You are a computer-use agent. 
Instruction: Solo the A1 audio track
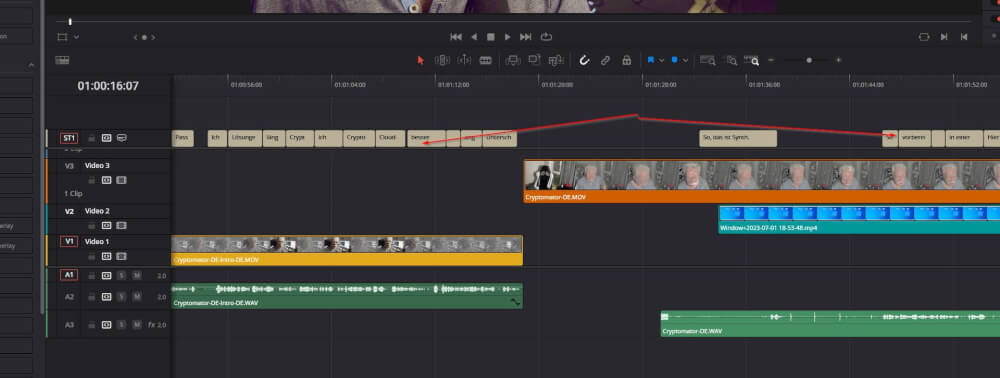coord(121,275)
